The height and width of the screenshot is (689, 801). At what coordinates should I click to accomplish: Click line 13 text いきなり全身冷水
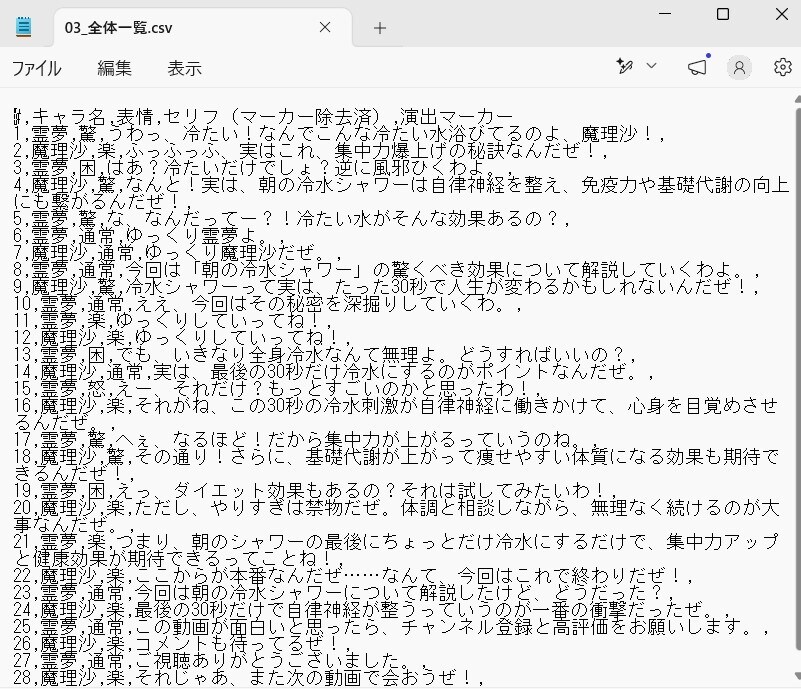(249, 354)
